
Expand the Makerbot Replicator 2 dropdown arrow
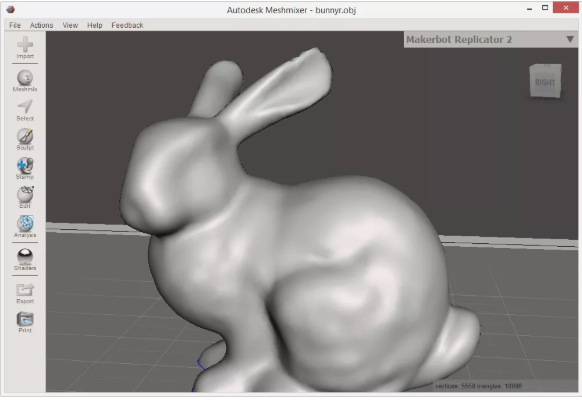coord(570,39)
